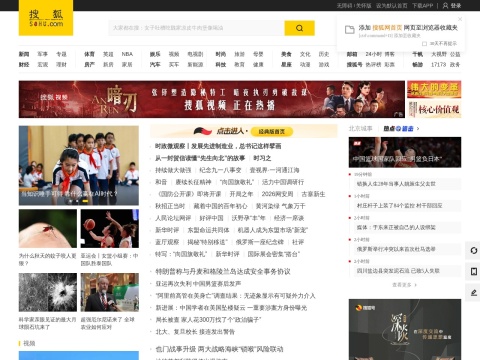Open the 电视剧 channel link

195,54
